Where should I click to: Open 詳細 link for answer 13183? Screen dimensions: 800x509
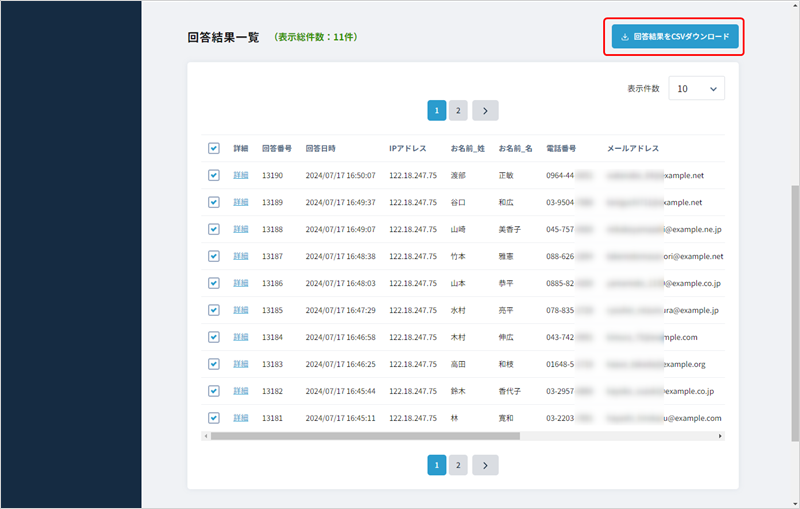point(241,364)
